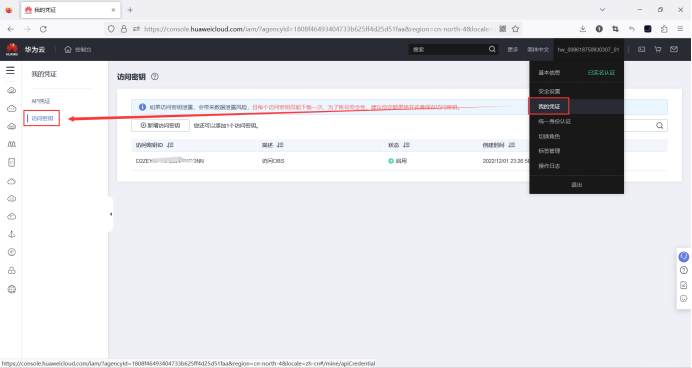Click the 新增访问密钥 button
The image size is (692, 368).
click(x=160, y=125)
